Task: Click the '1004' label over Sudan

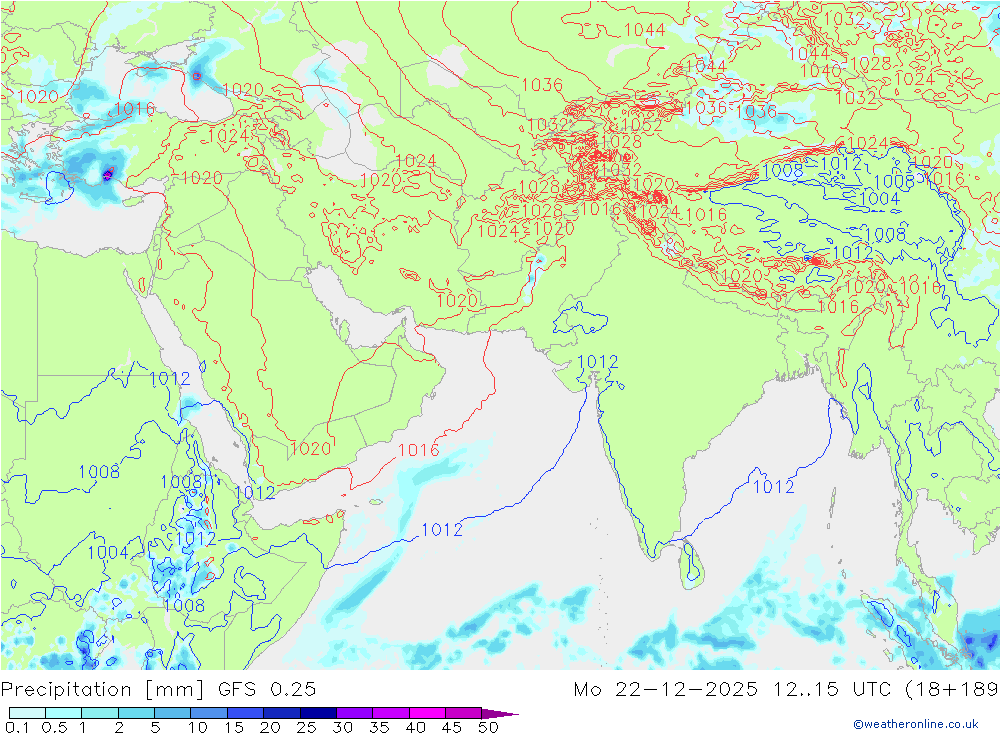Action: point(107,552)
